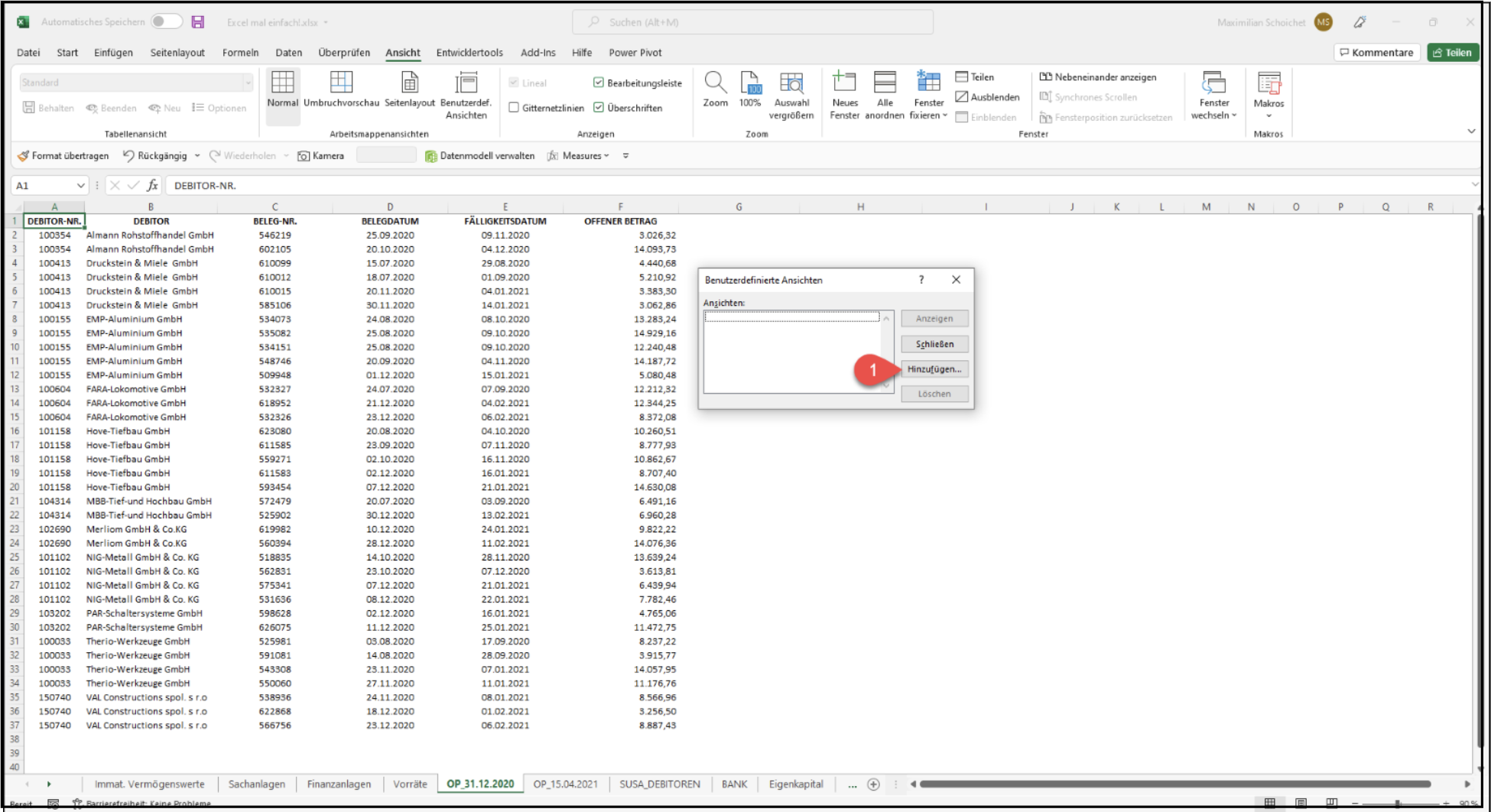Click Alle anordnen
The image size is (1491, 812).
coord(885,95)
